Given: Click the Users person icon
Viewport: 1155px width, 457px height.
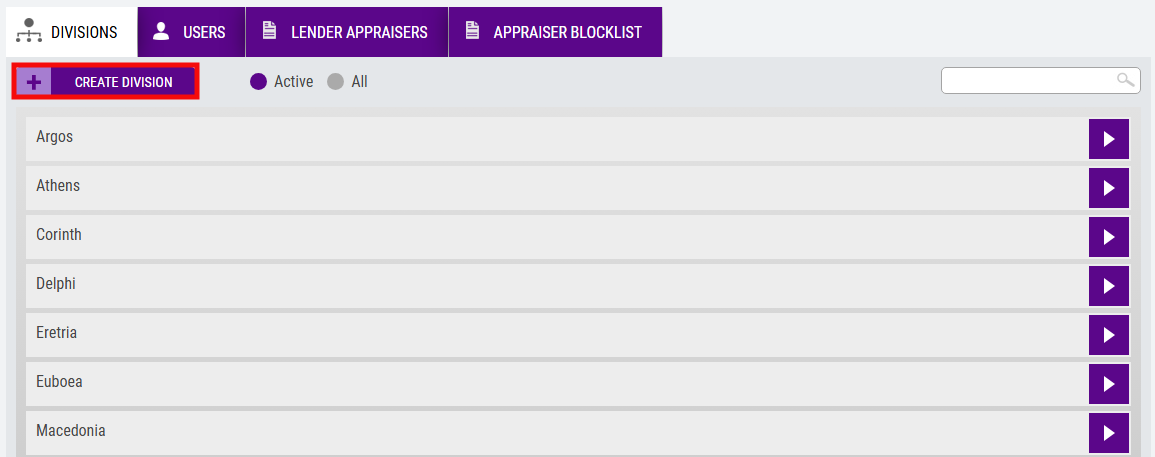Looking at the screenshot, I should (x=161, y=31).
